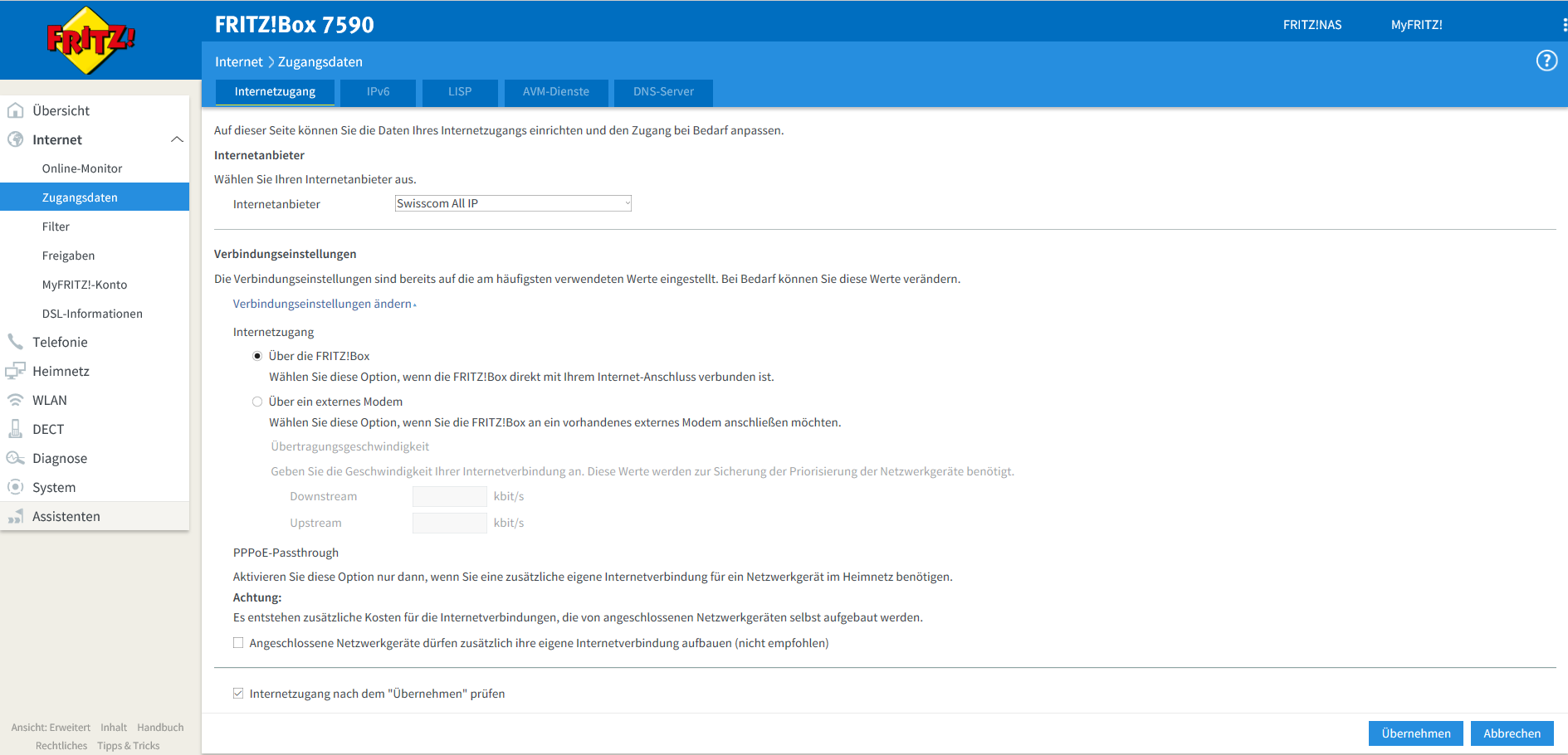
Task: Click the Übernehmen button
Action: pos(1415,733)
